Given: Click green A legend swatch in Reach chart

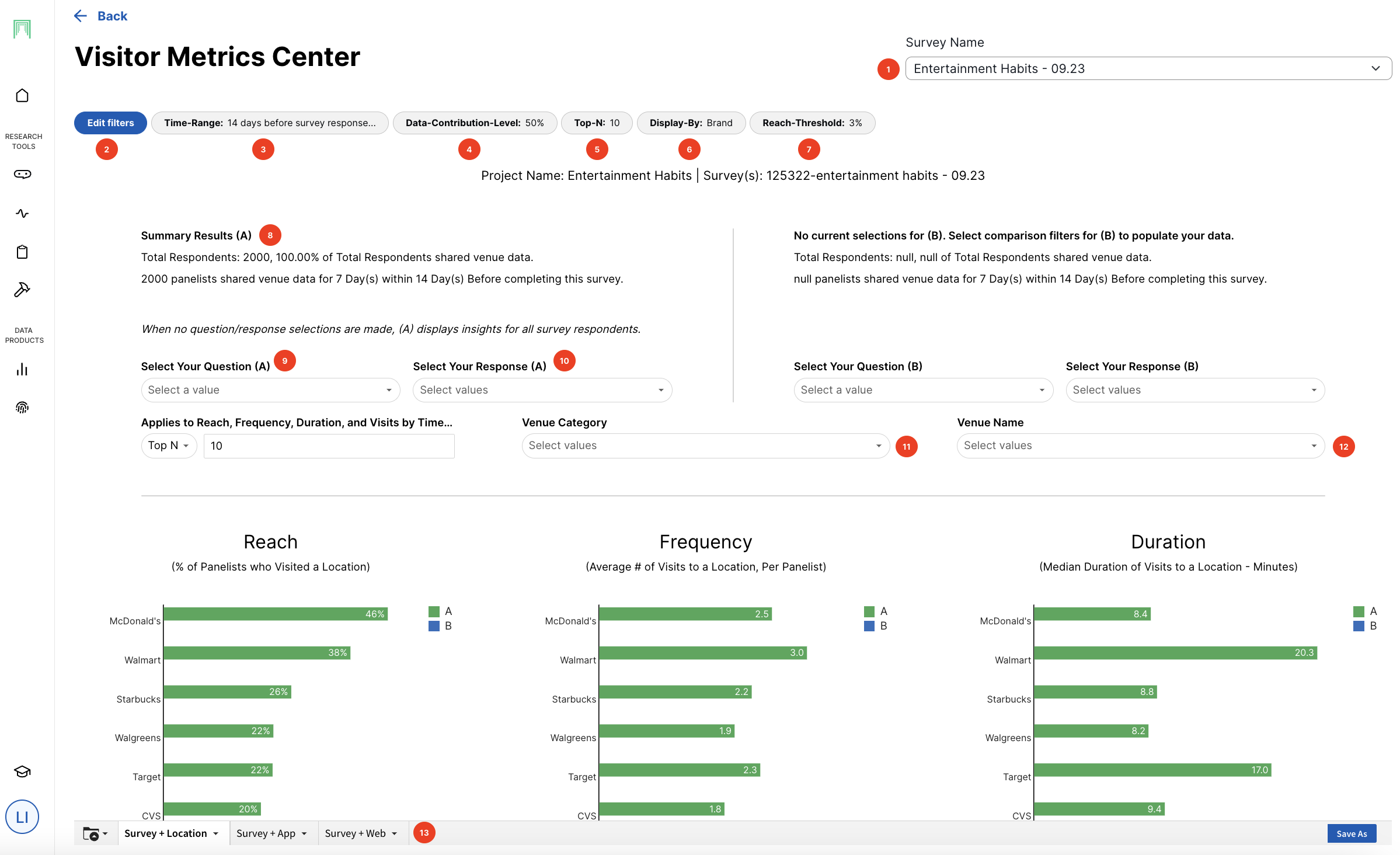Looking at the screenshot, I should (434, 611).
